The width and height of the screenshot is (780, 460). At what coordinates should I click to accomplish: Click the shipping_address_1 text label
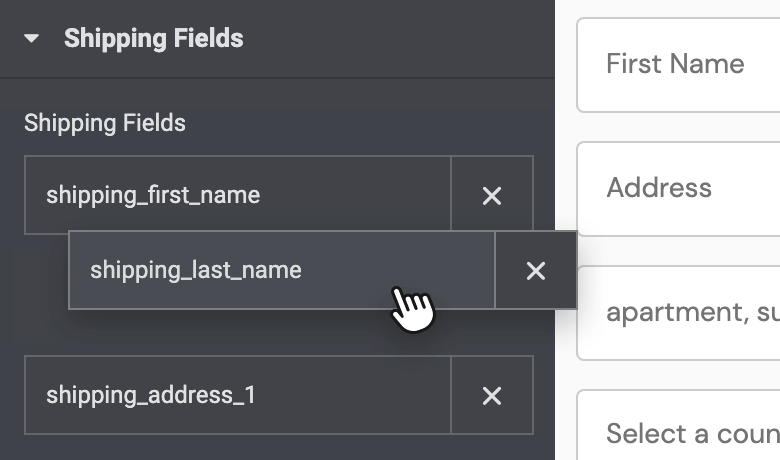click(x=151, y=395)
